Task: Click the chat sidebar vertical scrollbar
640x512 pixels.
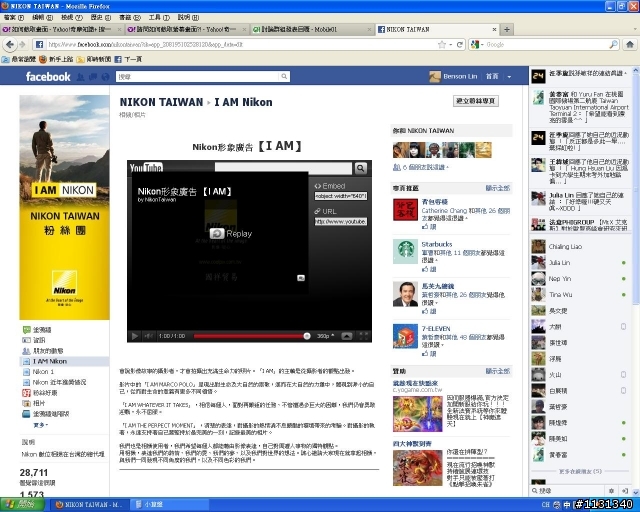Action: pyautogui.click(x=636, y=187)
